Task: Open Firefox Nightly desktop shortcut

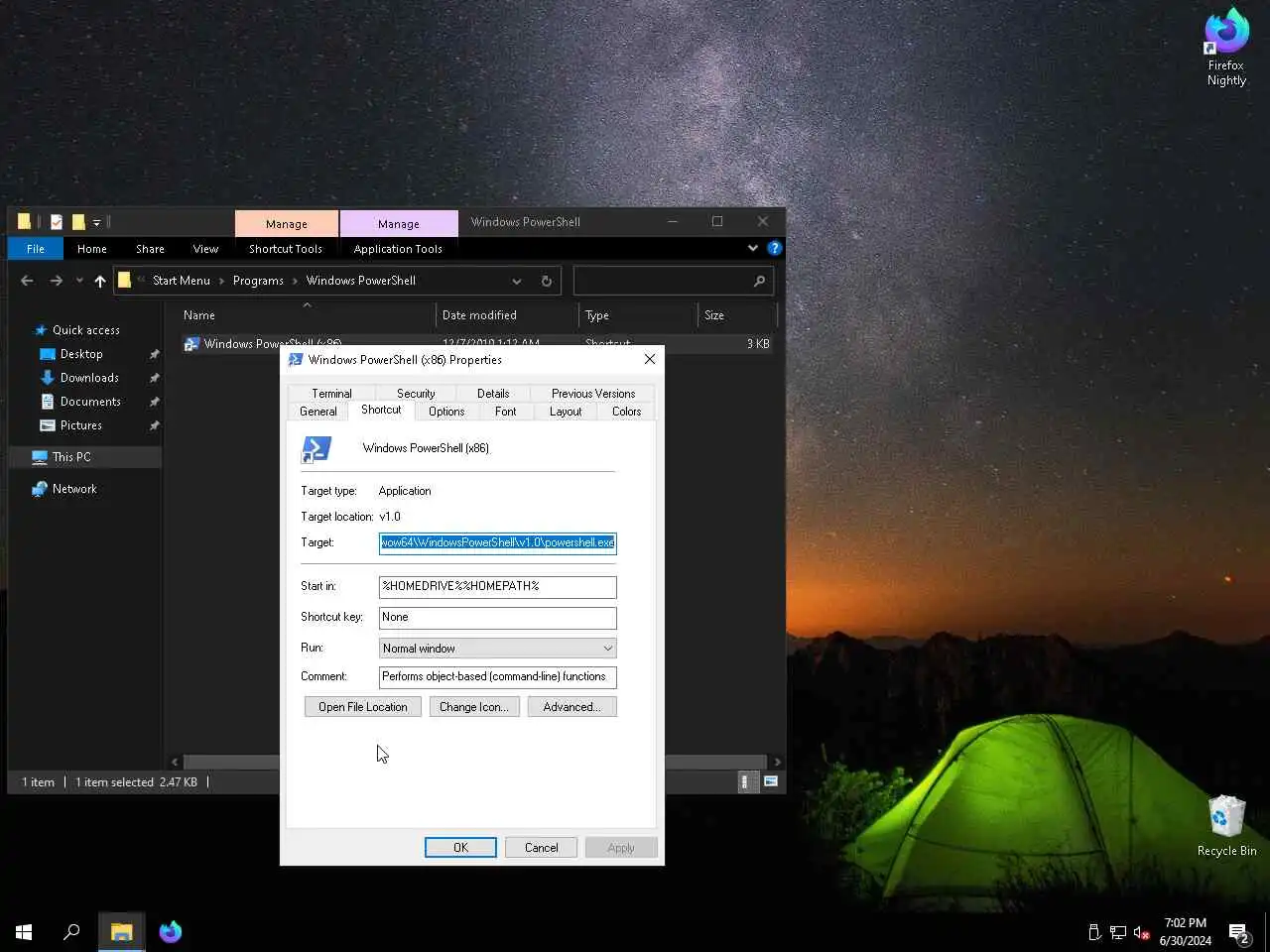Action: click(1226, 47)
